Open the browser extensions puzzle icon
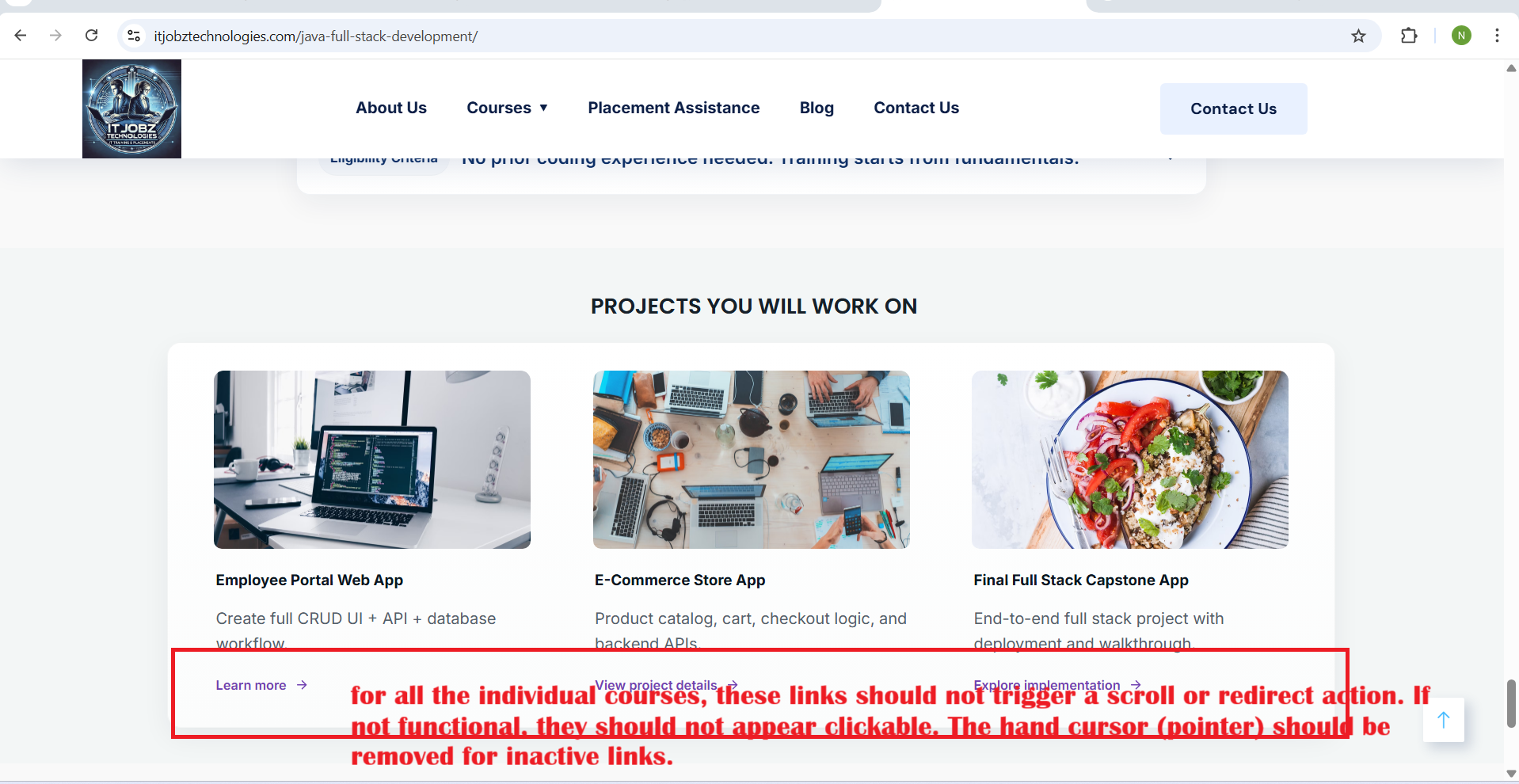This screenshot has width=1519, height=784. click(x=1409, y=36)
